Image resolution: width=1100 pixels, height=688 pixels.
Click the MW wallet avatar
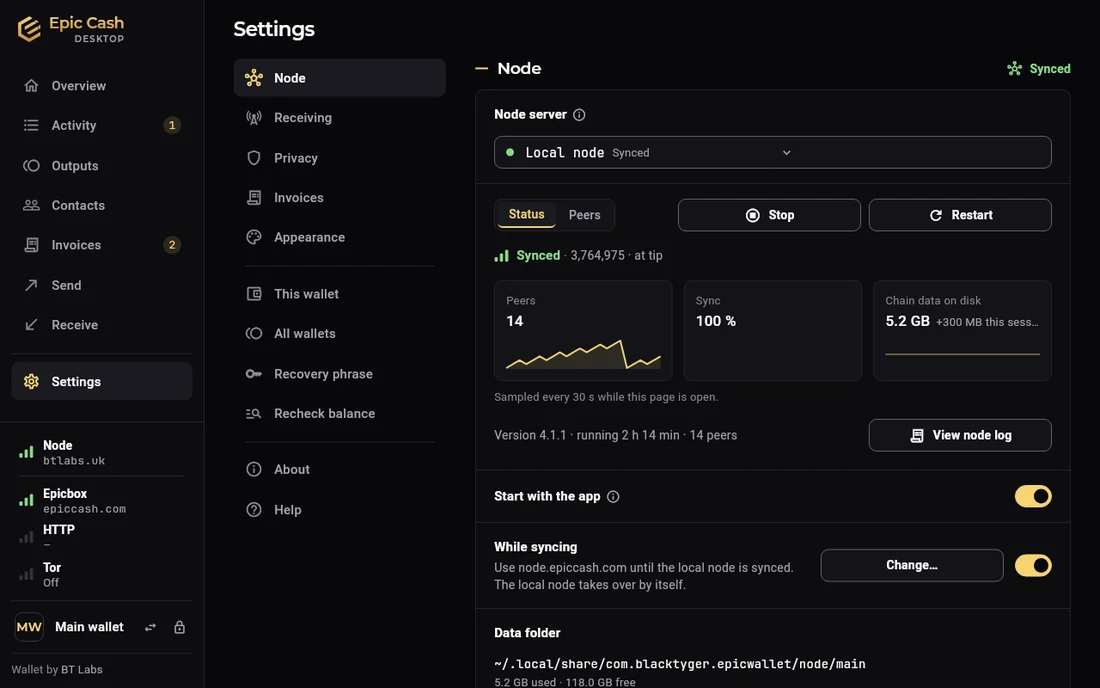coord(29,627)
